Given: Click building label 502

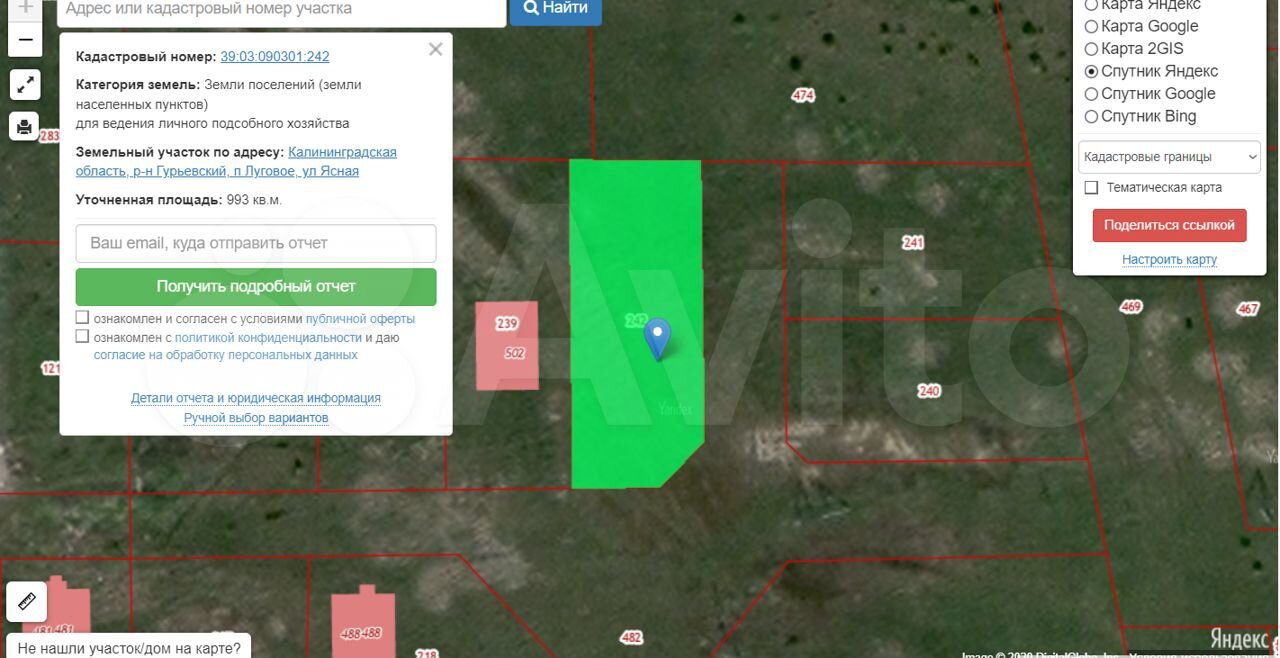Looking at the screenshot, I should pos(514,353).
